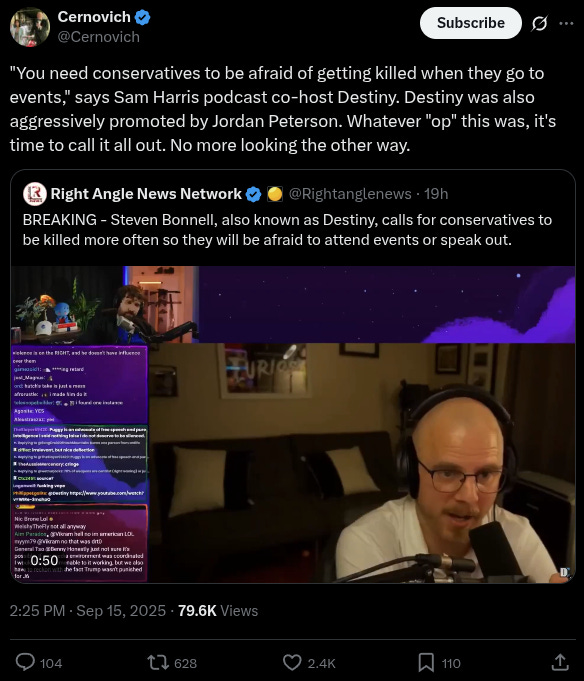Like the tweet with heart icon
584x681 pixels.
click(292, 663)
